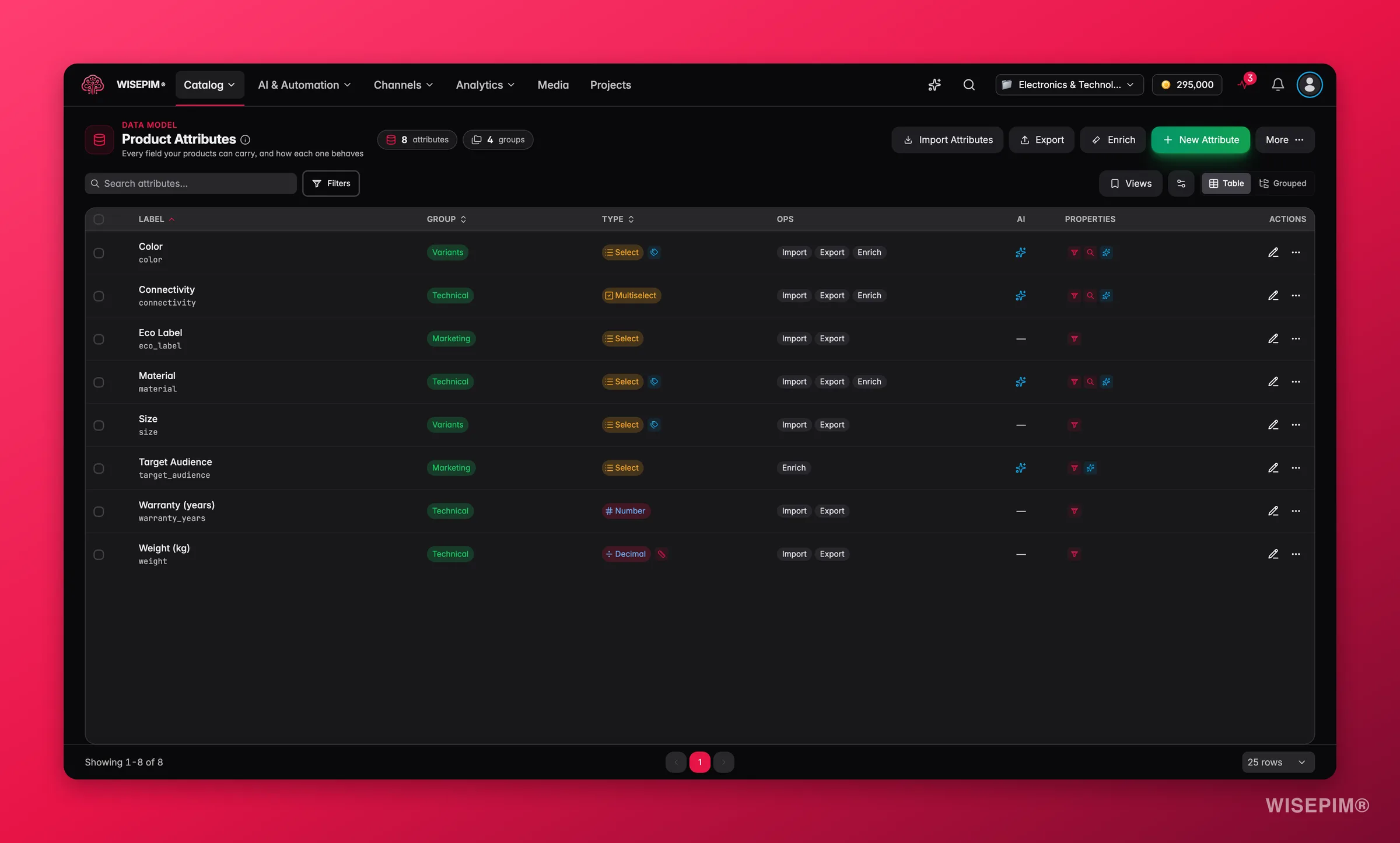Screen dimensions: 1400x843
Task: Click the New Attribute button
Action: [1200, 140]
